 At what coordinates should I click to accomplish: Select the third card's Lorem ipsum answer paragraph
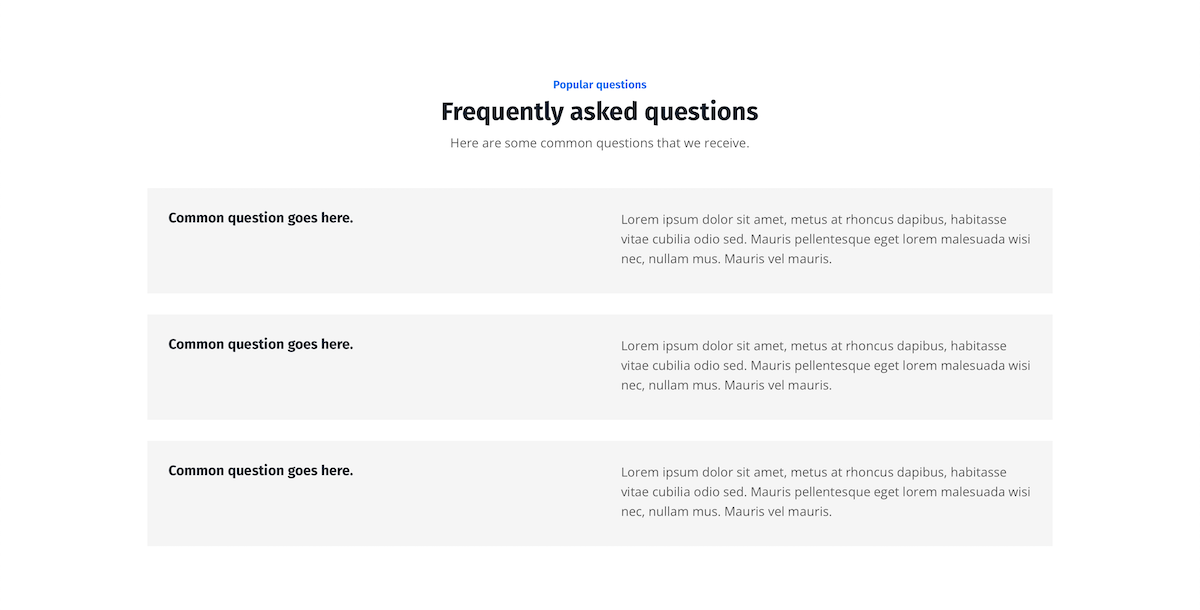[825, 491]
